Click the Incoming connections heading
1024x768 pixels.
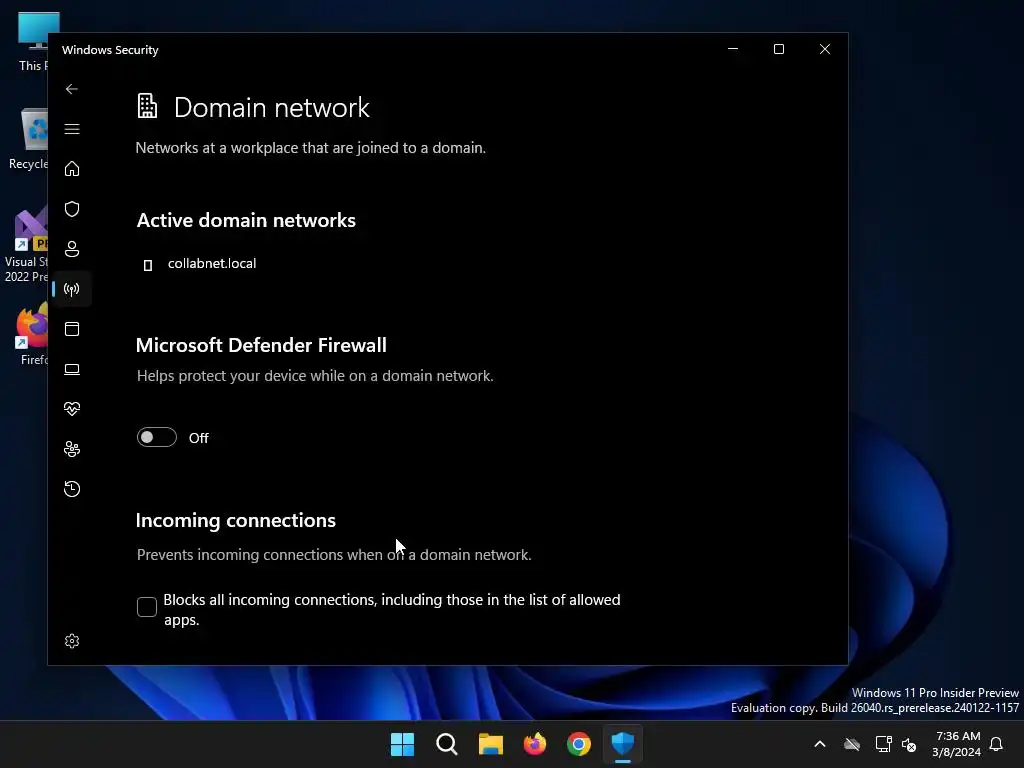coord(236,520)
